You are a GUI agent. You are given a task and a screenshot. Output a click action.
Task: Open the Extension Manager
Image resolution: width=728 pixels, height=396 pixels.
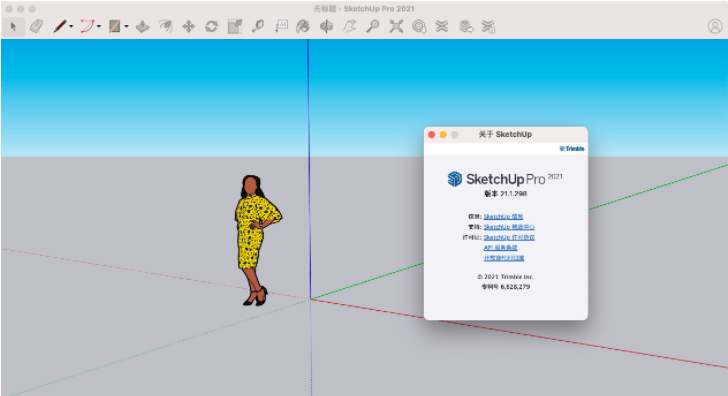pos(488,26)
